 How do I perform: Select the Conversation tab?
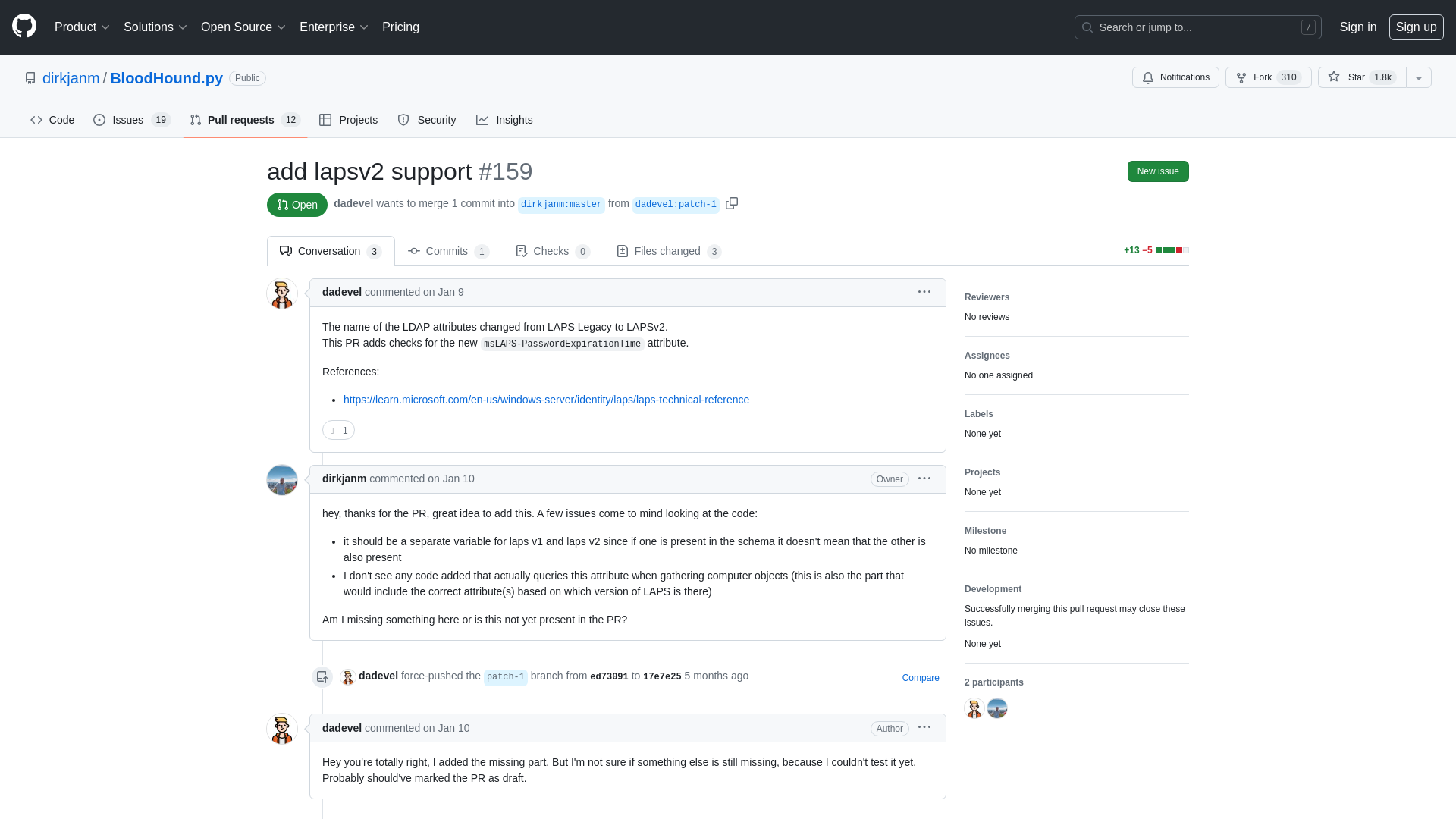tap(331, 251)
